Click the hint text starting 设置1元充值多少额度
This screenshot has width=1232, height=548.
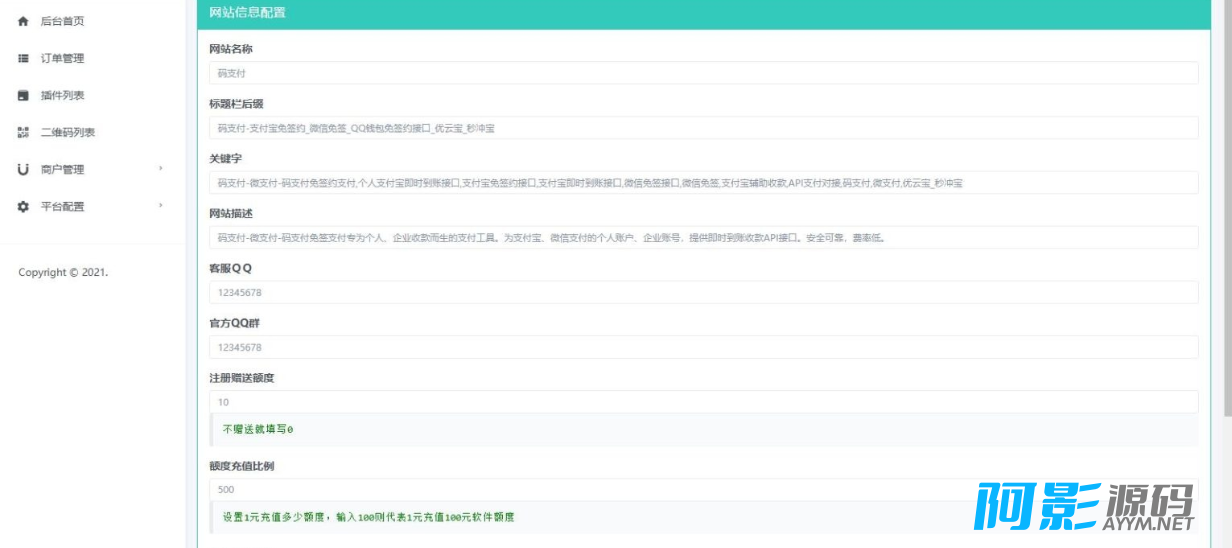pos(368,517)
